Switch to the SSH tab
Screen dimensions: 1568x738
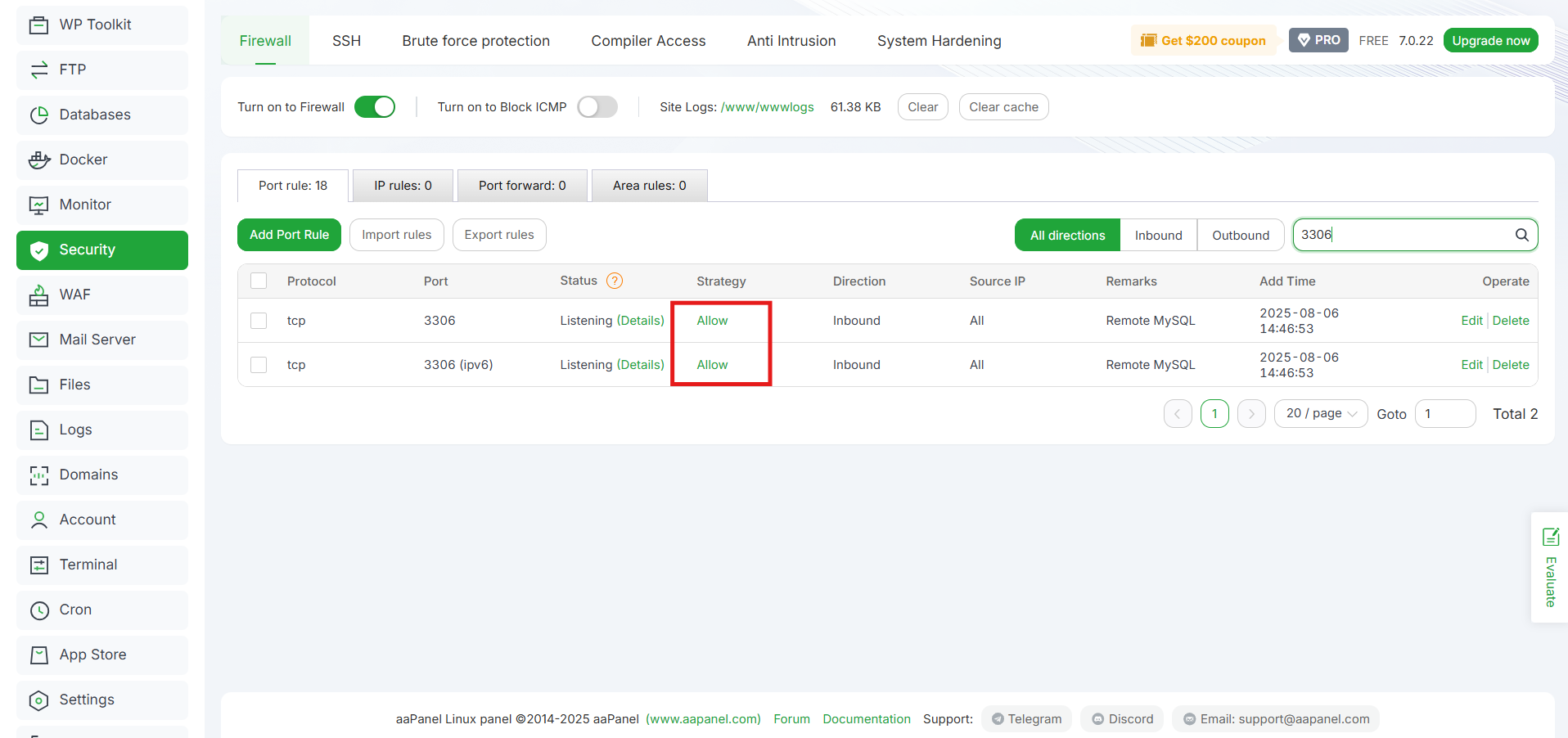point(346,40)
